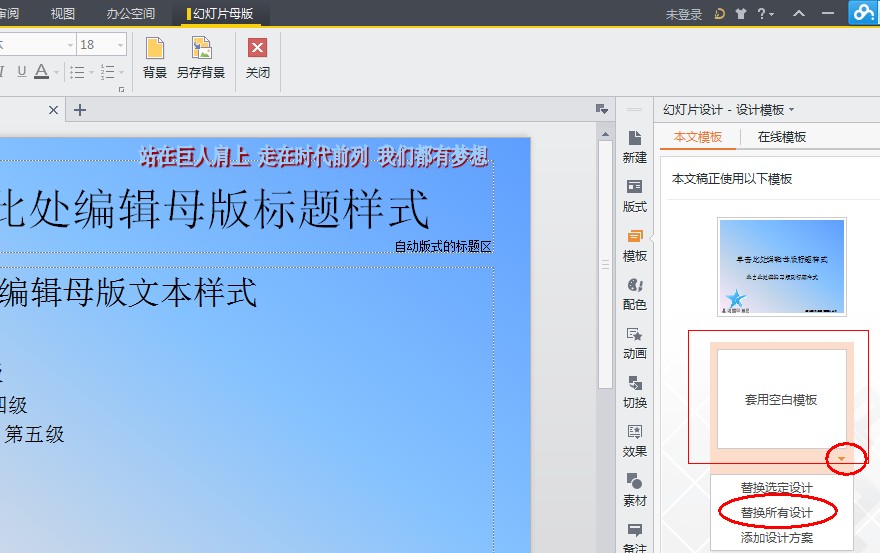Open the font size 18 dropdown
Screen dimensions: 880x553
click(121, 45)
